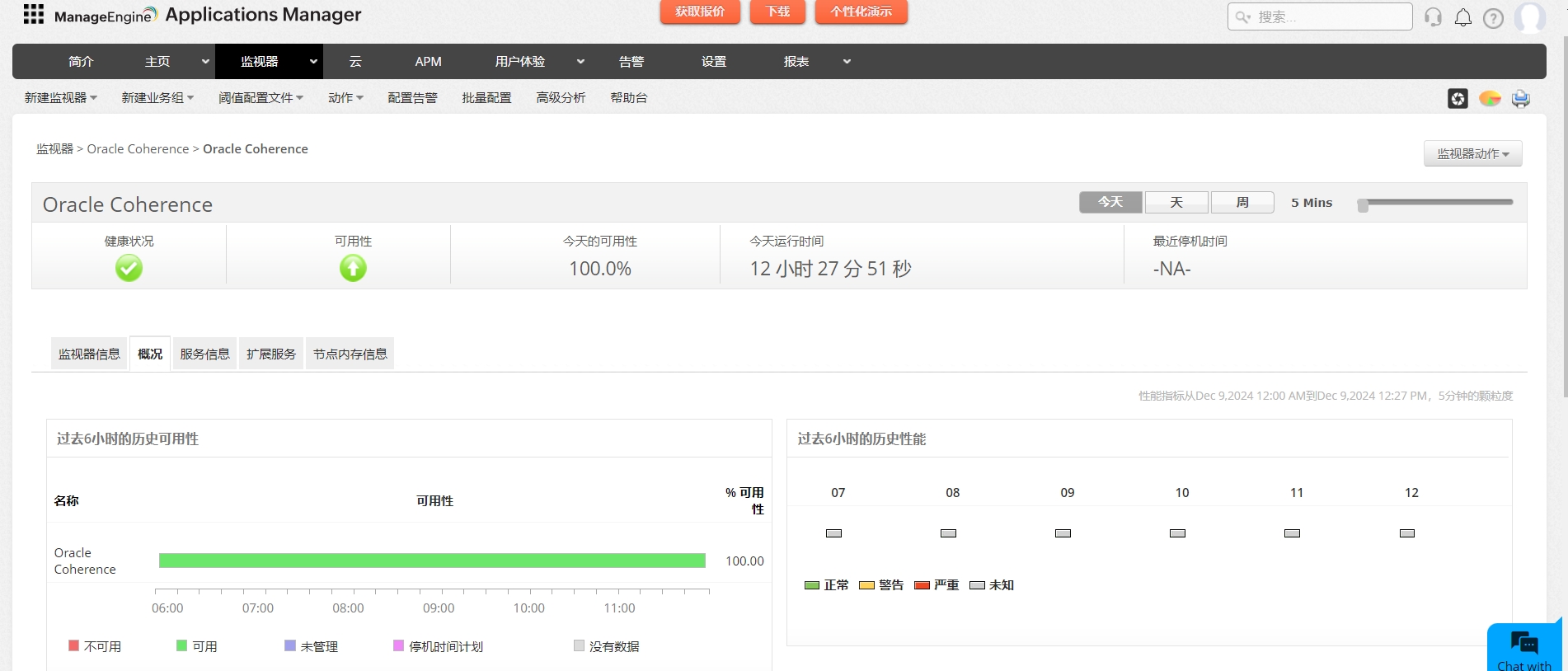Viewport: 1568px width, 671px height.
Task: Open the 新建监视器 dropdown
Action: pyautogui.click(x=61, y=98)
